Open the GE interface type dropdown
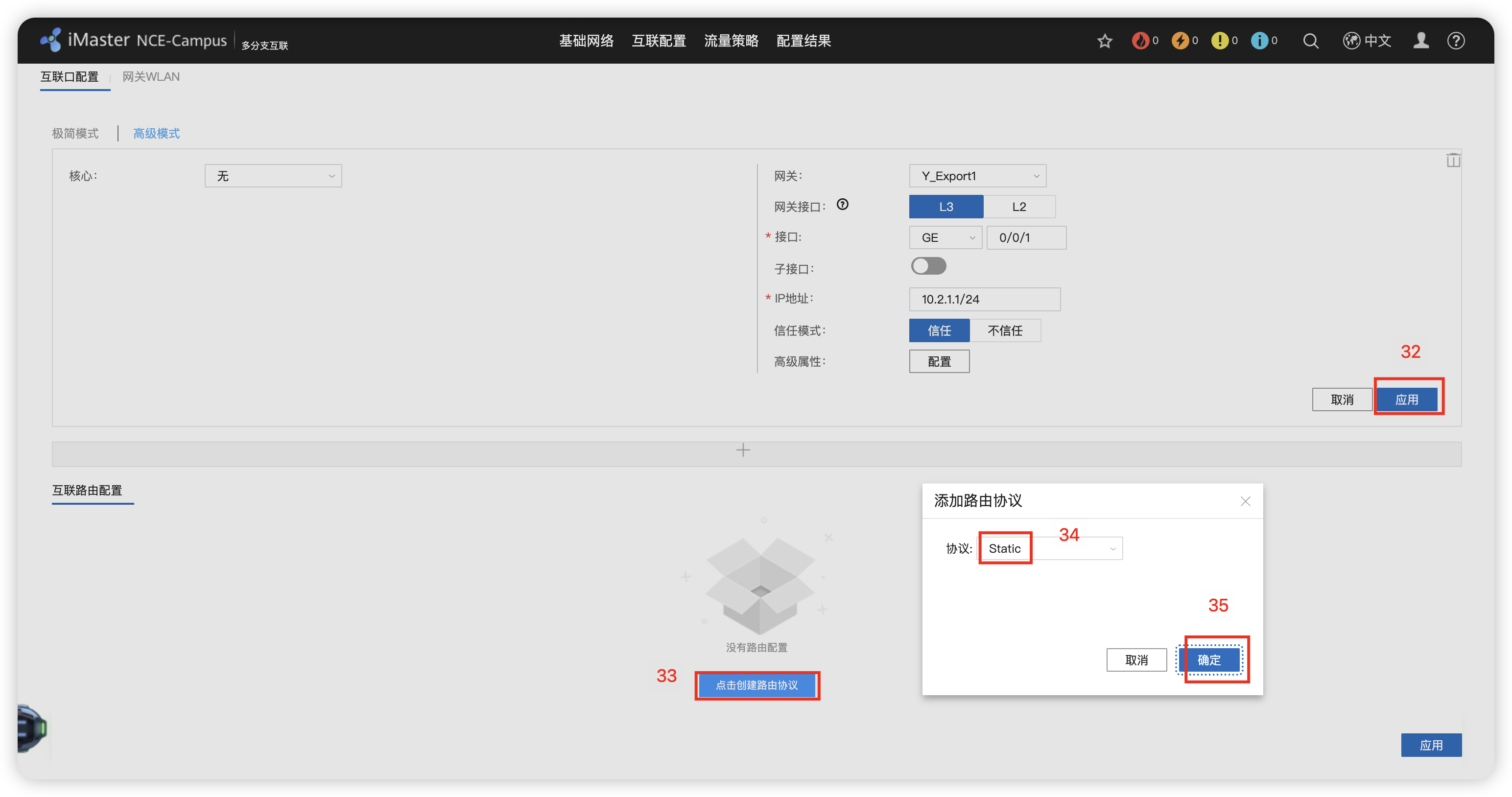Viewport: 1512px width, 797px height. pos(945,238)
